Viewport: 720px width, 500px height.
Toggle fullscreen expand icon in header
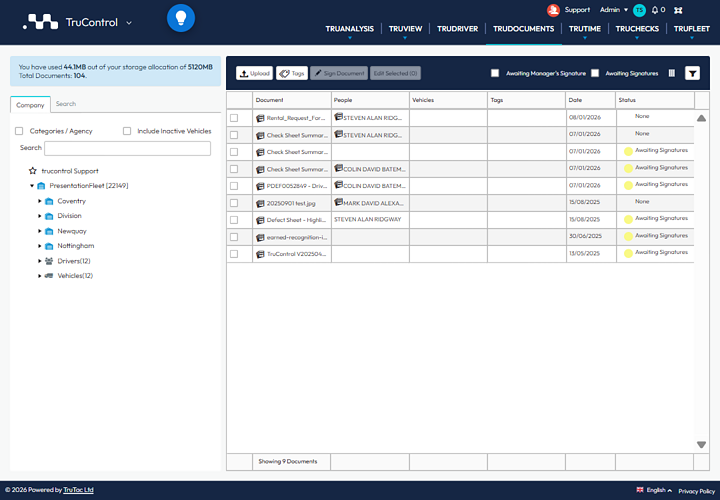click(x=678, y=10)
